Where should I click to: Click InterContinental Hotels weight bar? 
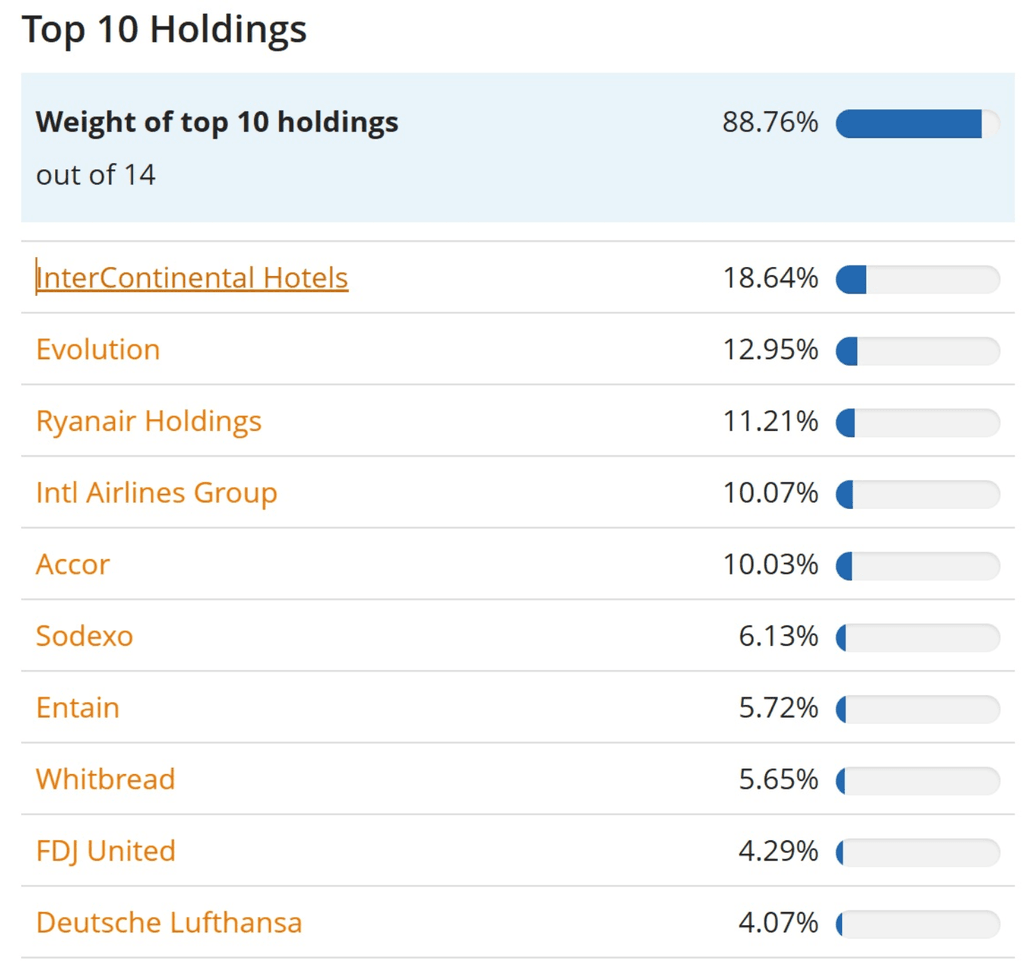(916, 279)
